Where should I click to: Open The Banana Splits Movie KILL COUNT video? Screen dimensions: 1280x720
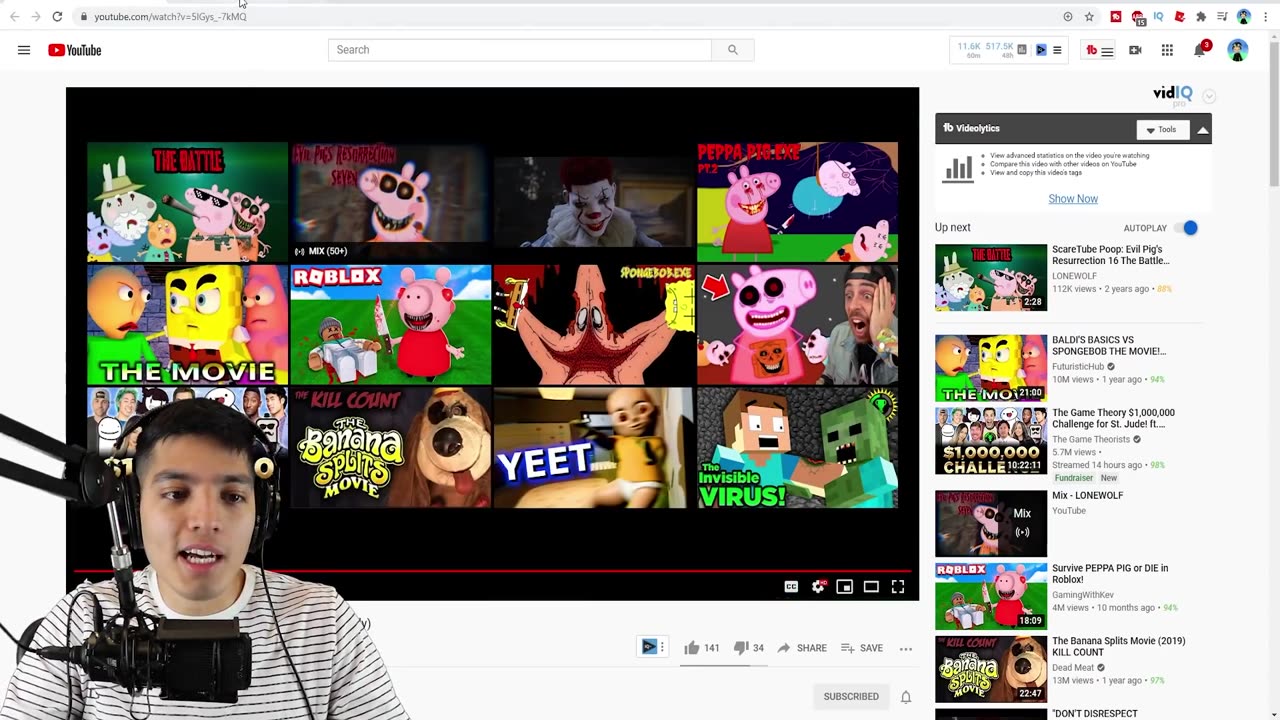point(1118,647)
